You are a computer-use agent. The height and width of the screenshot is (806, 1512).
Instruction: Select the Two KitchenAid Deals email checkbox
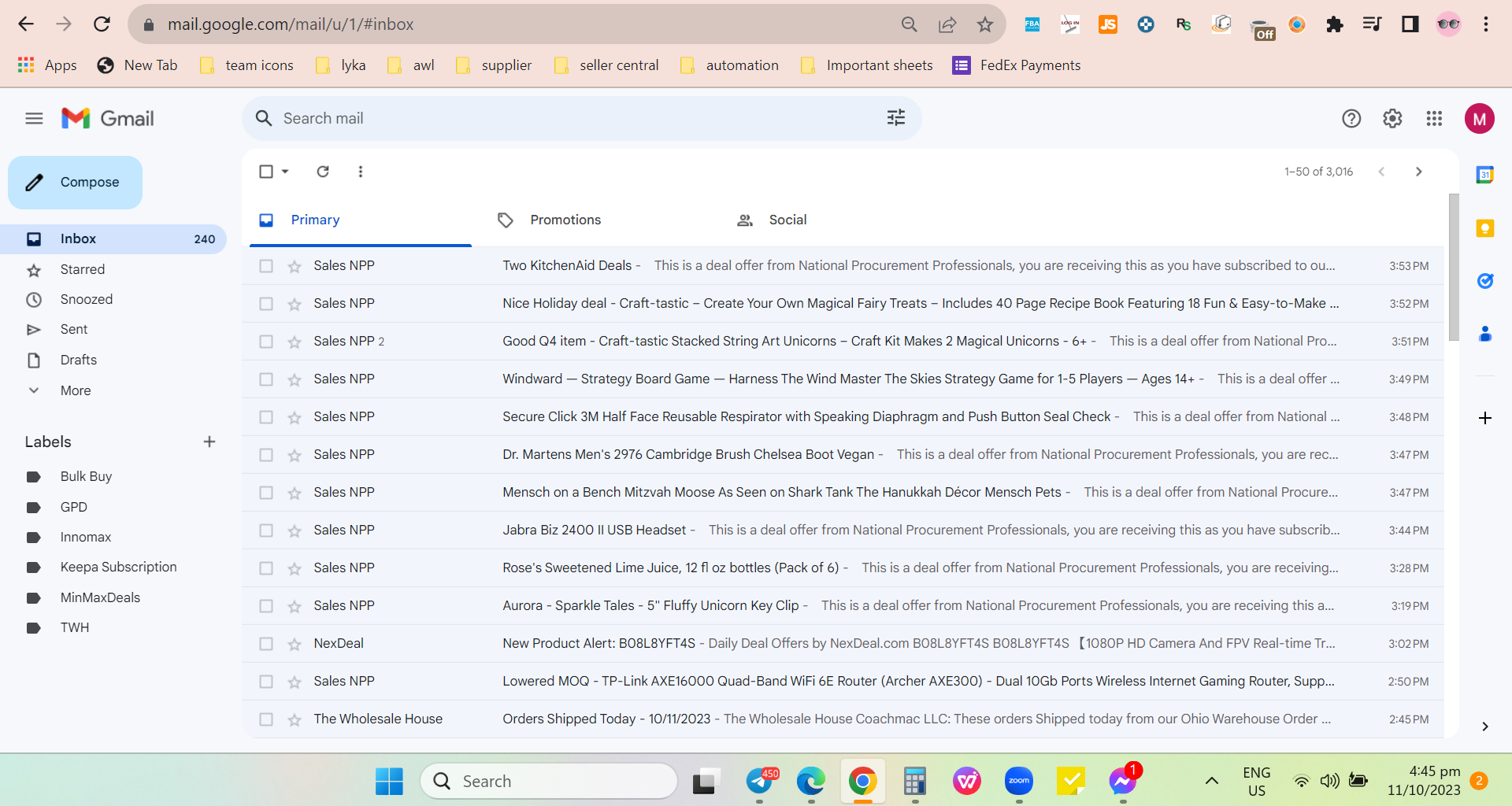tap(266, 266)
